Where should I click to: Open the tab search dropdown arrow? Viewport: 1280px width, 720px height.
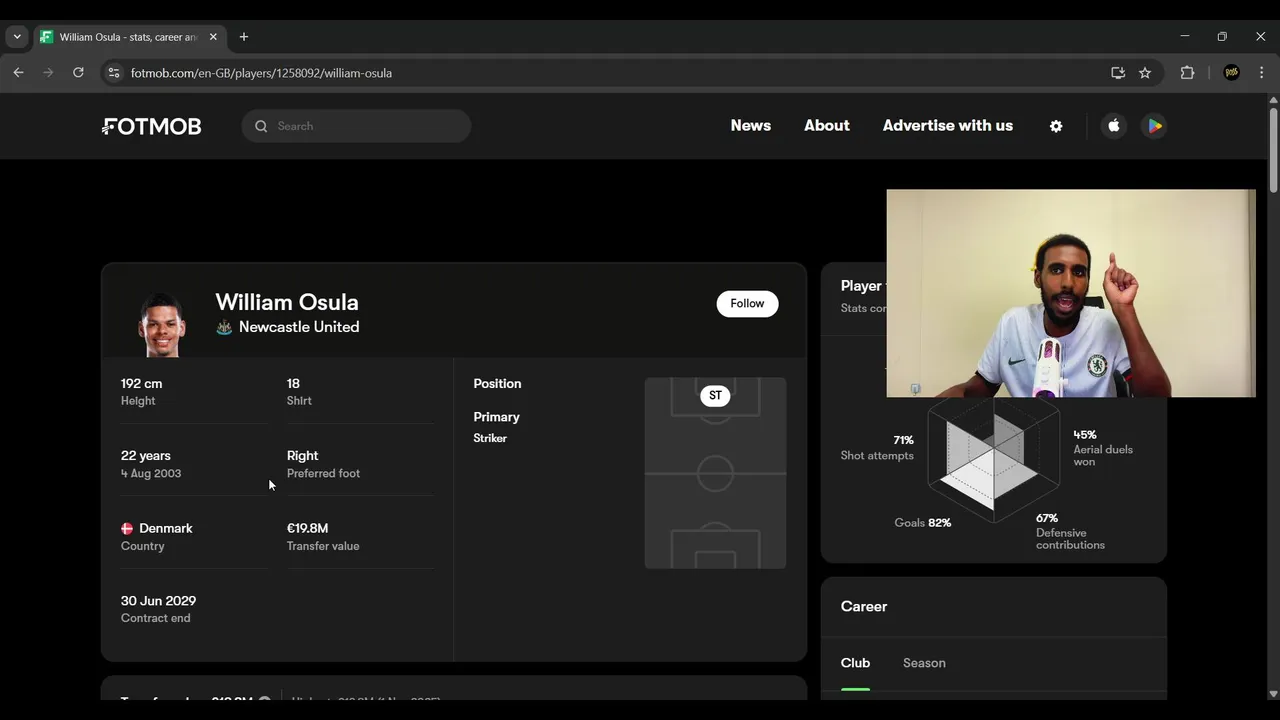[x=17, y=37]
